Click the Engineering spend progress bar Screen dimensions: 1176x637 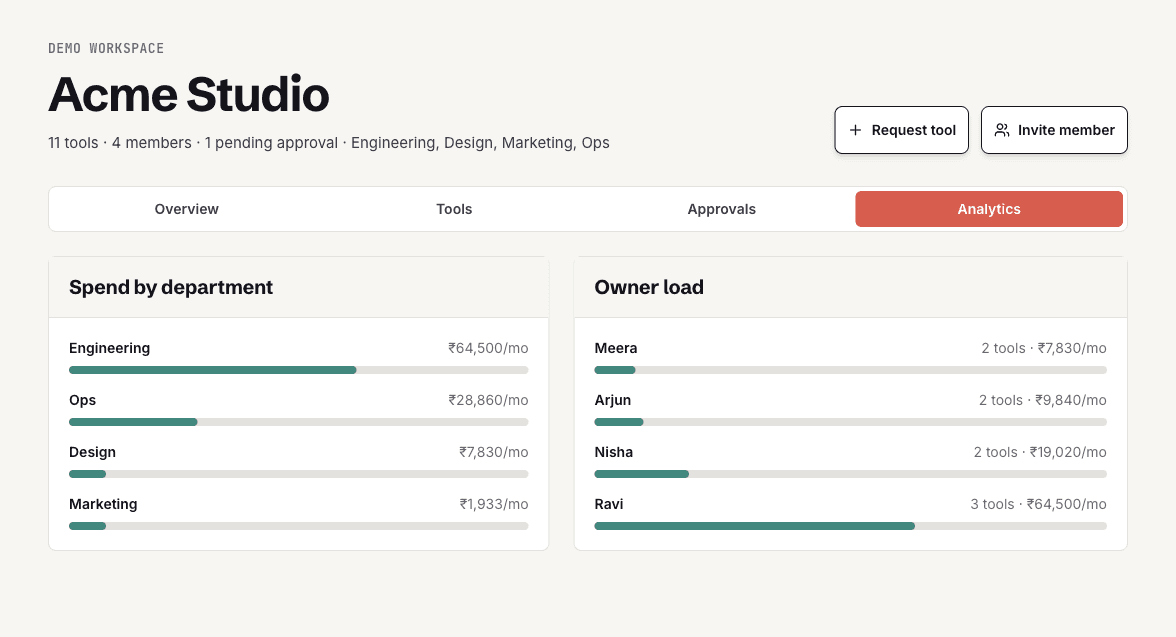point(298,370)
